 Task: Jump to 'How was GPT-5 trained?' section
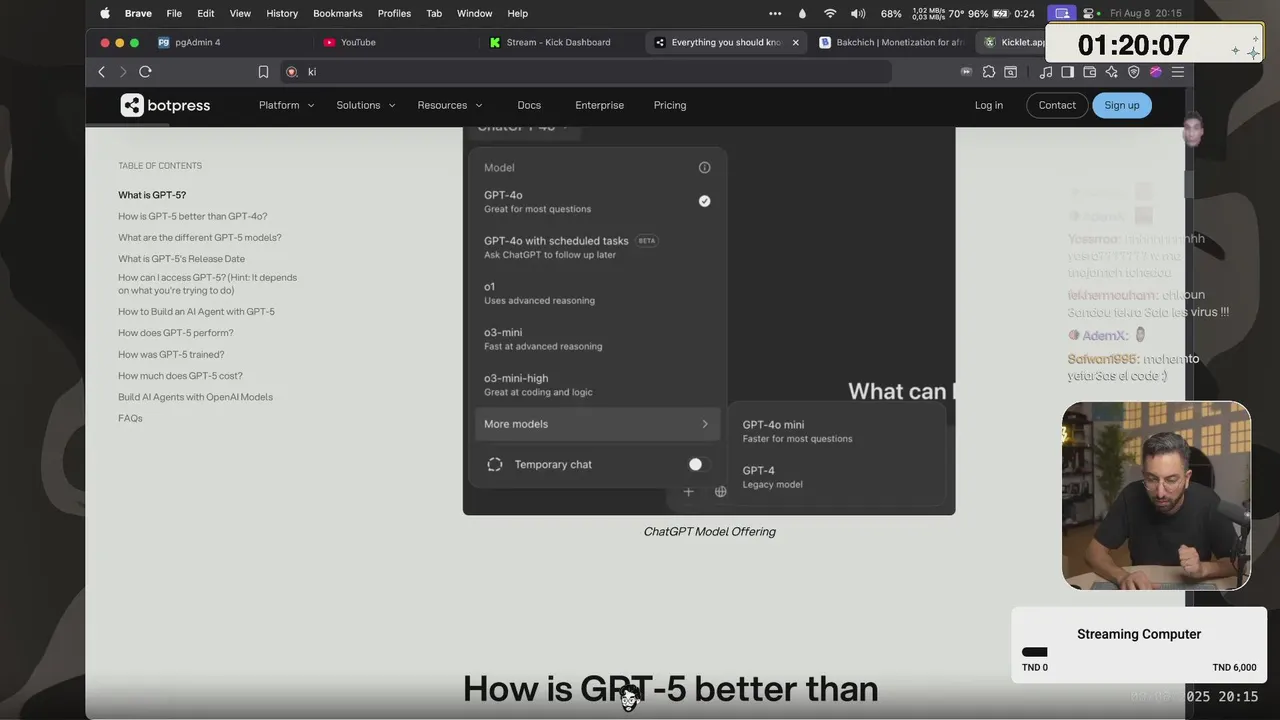click(x=171, y=354)
